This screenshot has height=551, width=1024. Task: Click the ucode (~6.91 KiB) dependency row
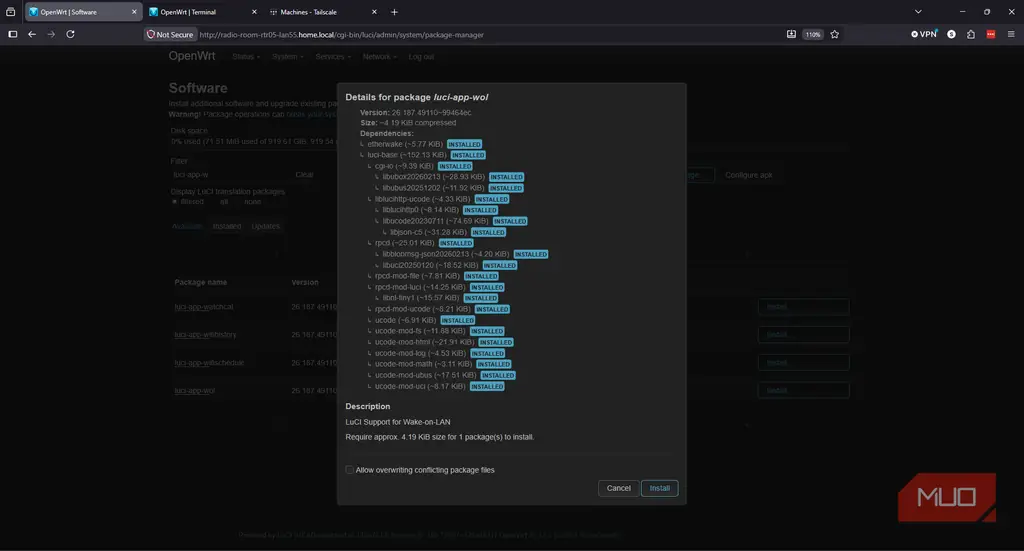coord(405,321)
